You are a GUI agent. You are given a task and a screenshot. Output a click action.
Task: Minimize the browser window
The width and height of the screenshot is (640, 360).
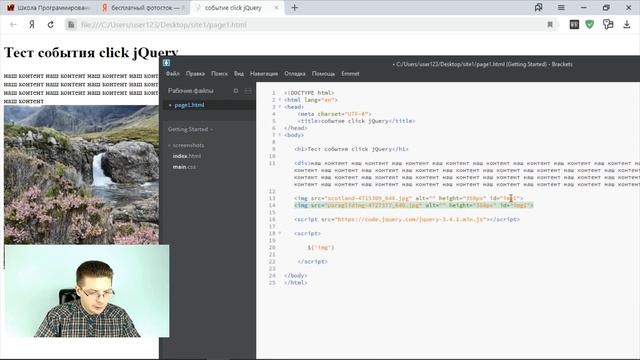tap(584, 7)
